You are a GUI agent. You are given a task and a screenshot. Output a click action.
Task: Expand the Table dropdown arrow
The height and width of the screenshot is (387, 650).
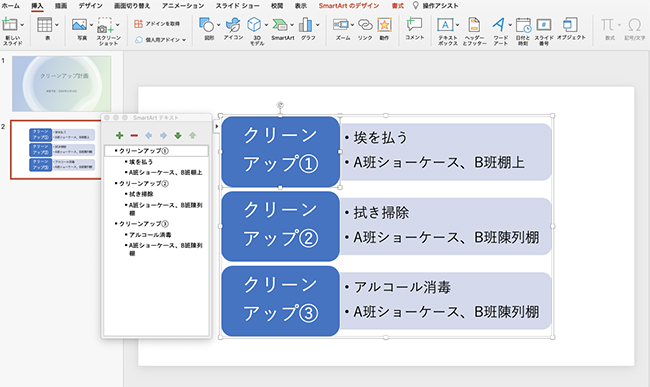click(x=57, y=25)
